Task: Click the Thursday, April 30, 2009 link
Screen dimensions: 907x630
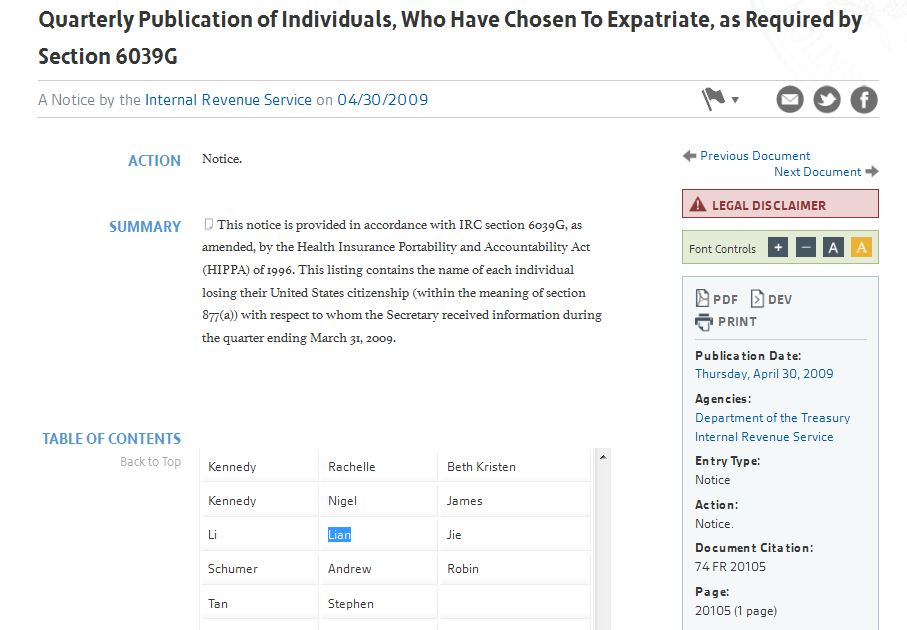Action: [x=764, y=374]
